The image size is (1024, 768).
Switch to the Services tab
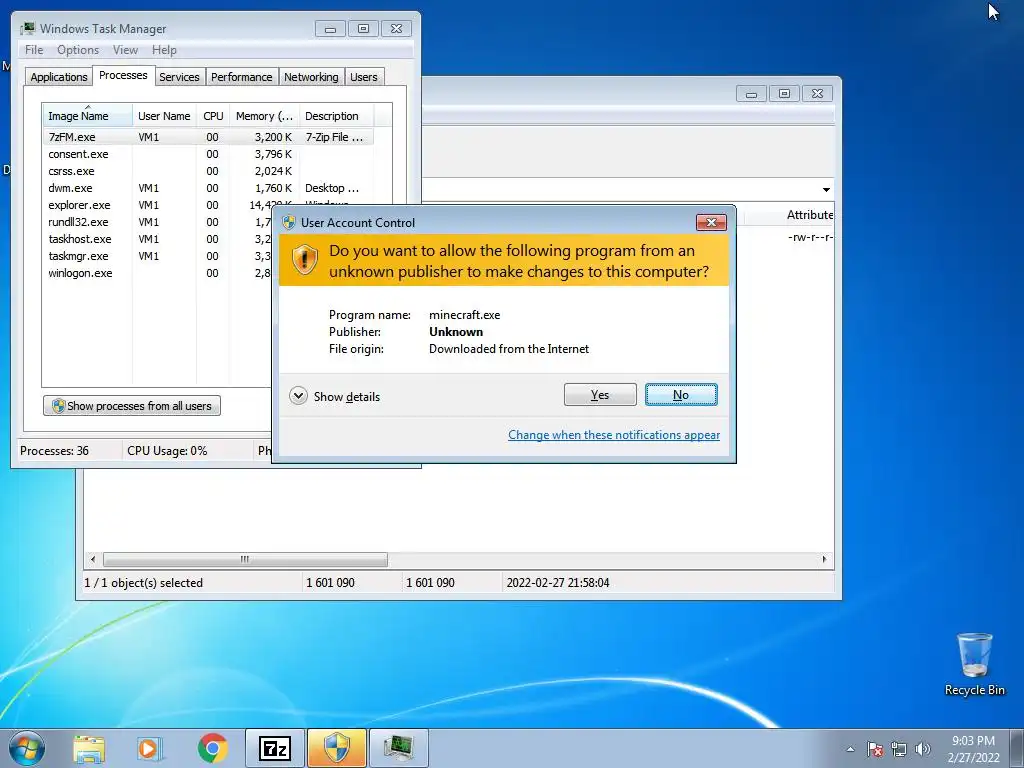(x=179, y=77)
